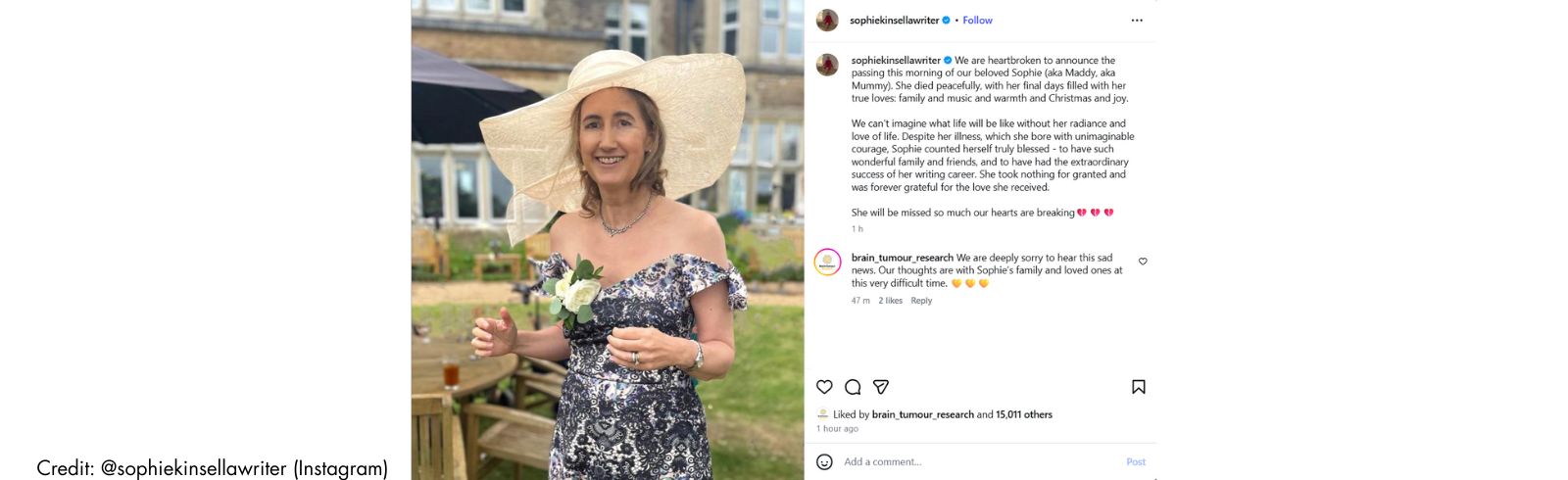Open the emoji picker in comment box
This screenshot has width=1568, height=480.
click(824, 461)
